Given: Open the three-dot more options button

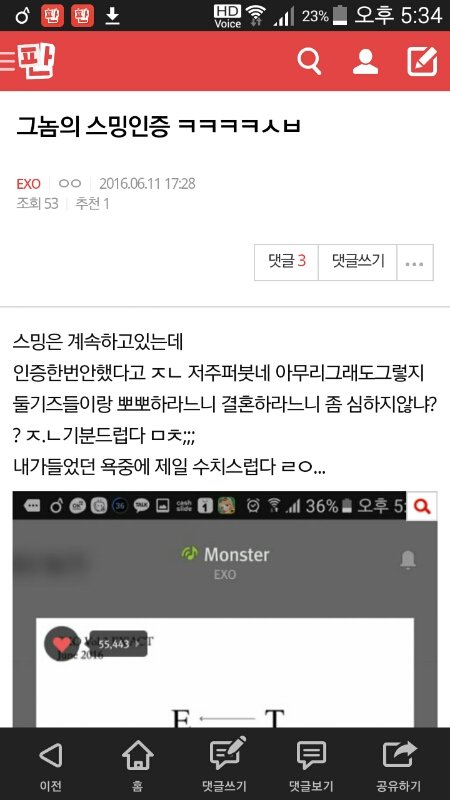Looking at the screenshot, I should click(x=415, y=263).
